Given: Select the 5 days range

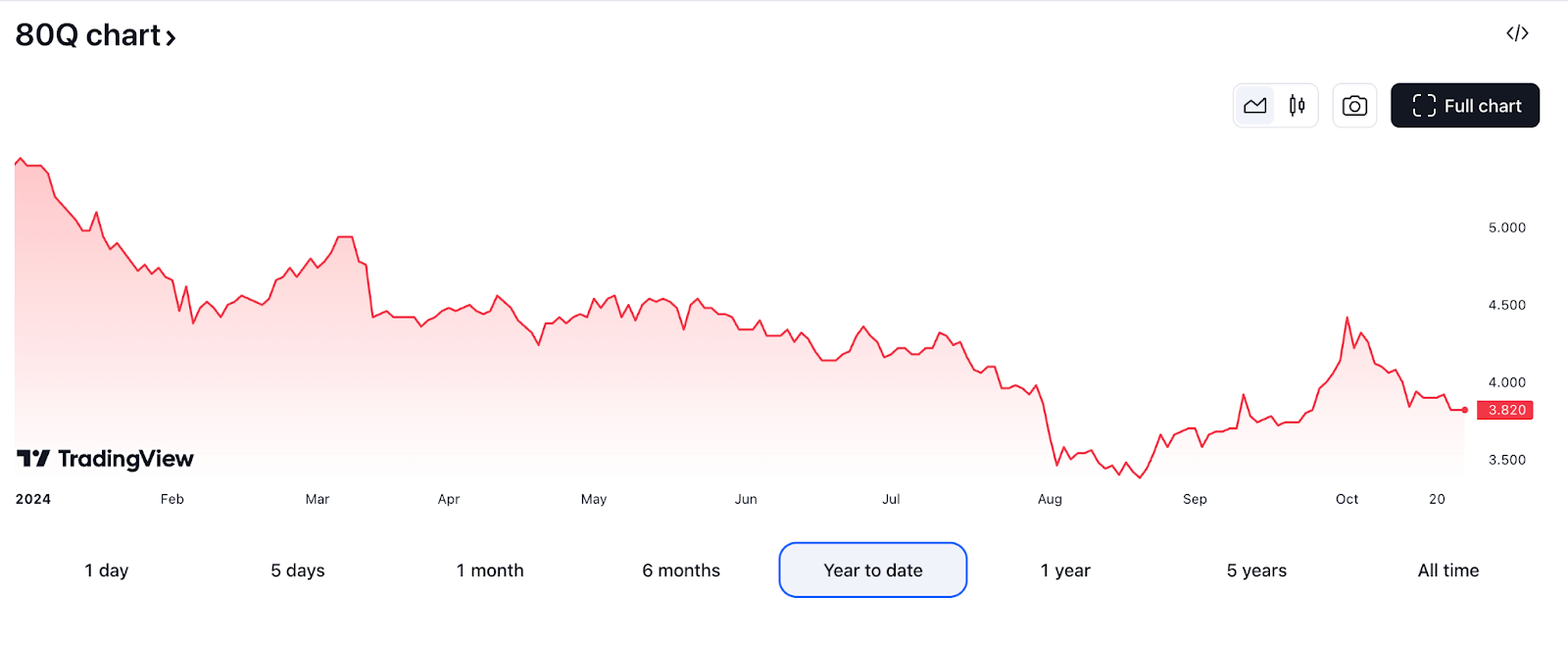Looking at the screenshot, I should (x=298, y=571).
